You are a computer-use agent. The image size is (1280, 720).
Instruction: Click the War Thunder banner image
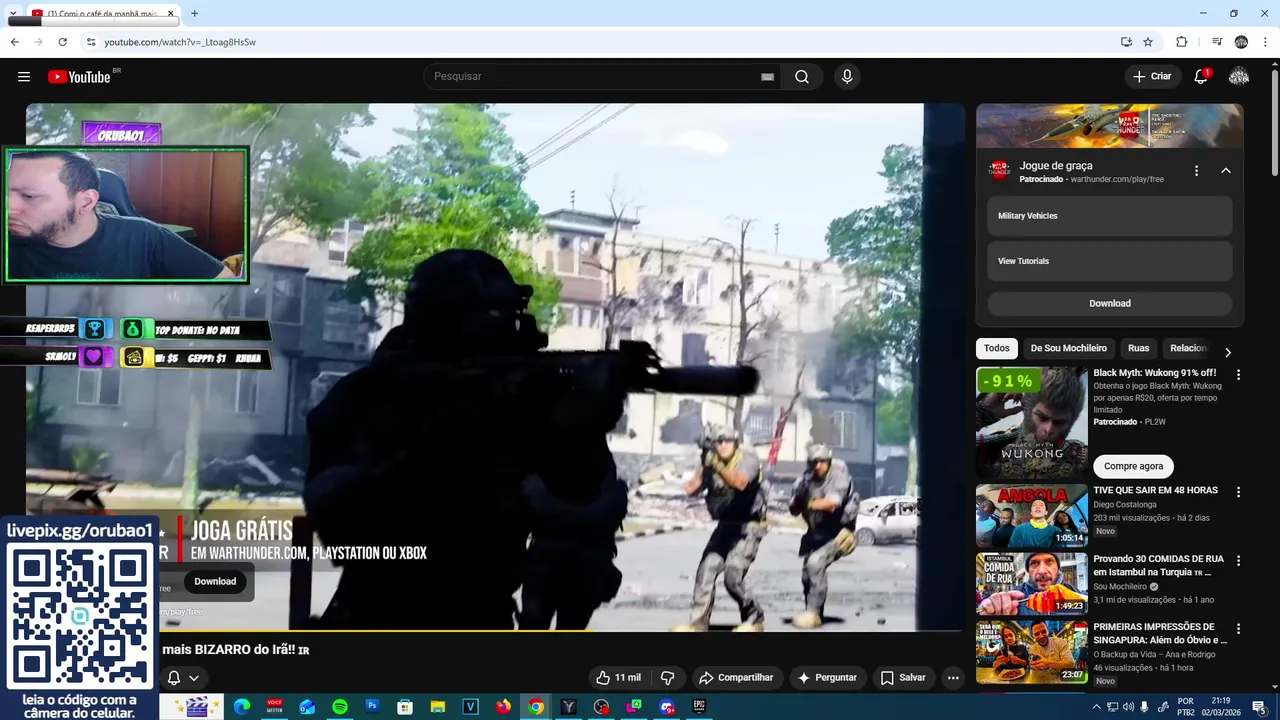coord(1109,126)
